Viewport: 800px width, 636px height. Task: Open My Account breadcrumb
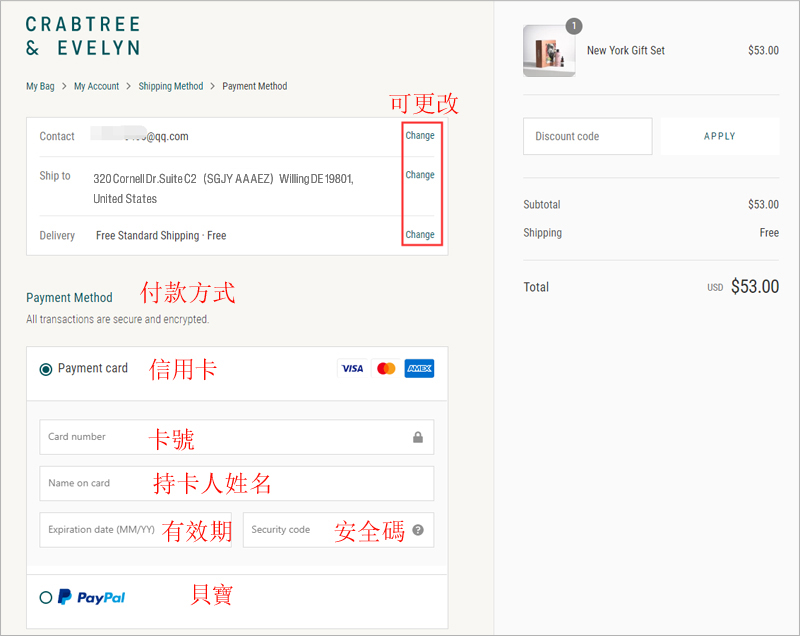click(96, 86)
